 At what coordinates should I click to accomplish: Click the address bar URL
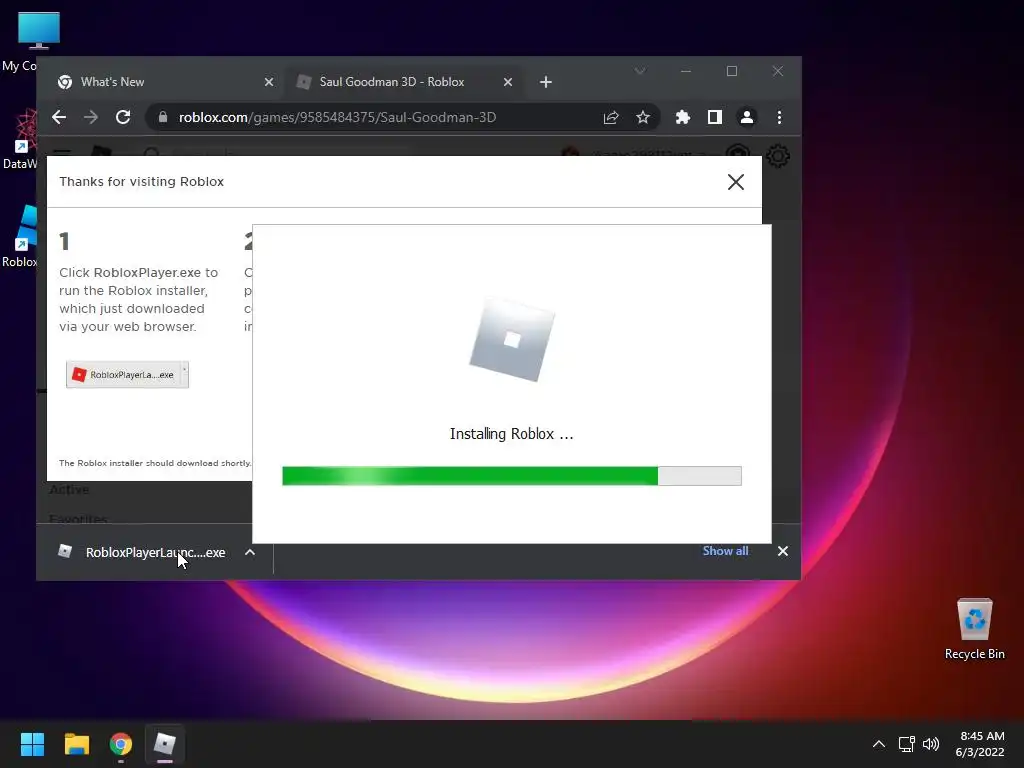337,118
